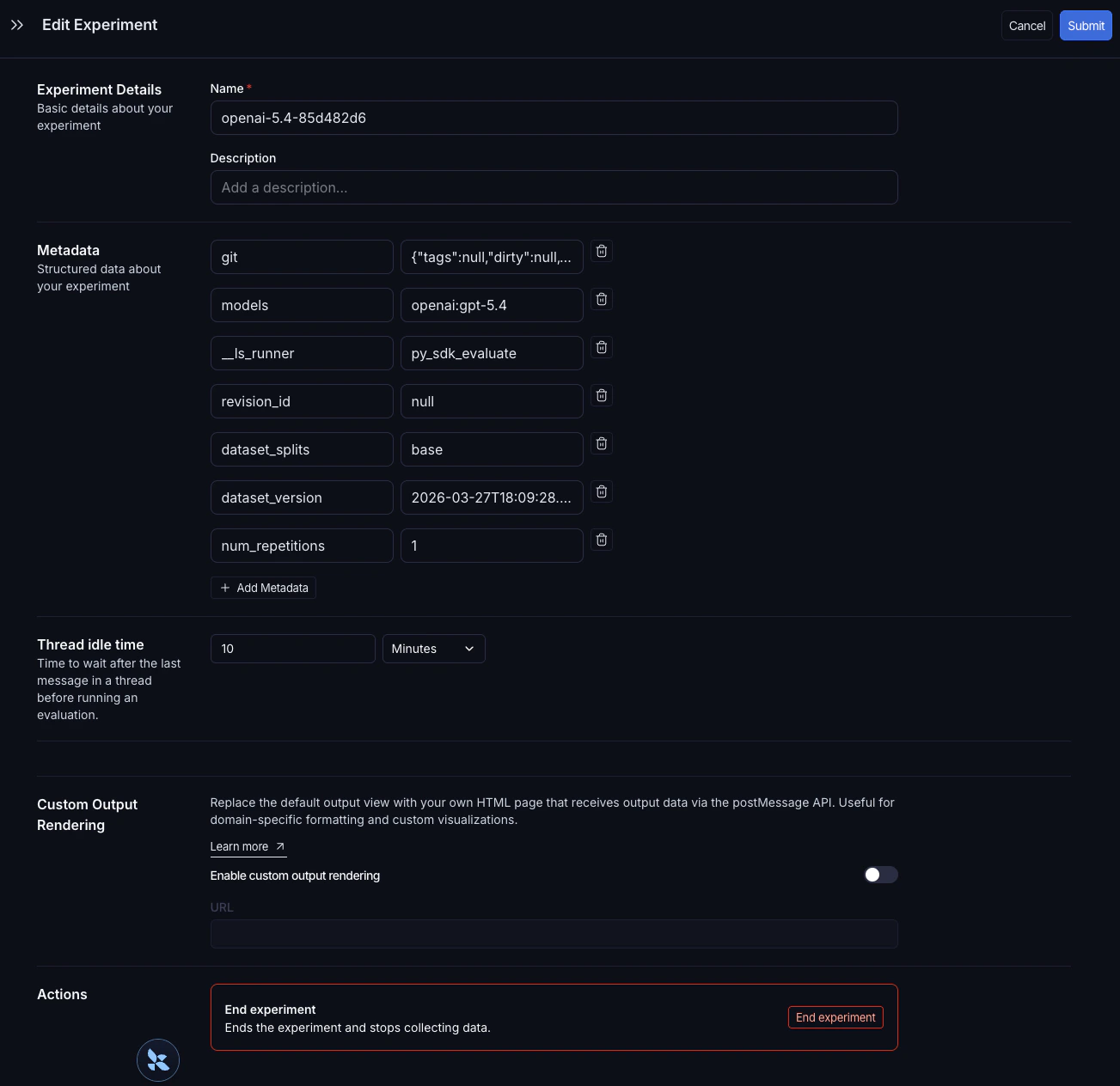Click the End experiment button
This screenshot has height=1086, width=1120.
(835, 1017)
